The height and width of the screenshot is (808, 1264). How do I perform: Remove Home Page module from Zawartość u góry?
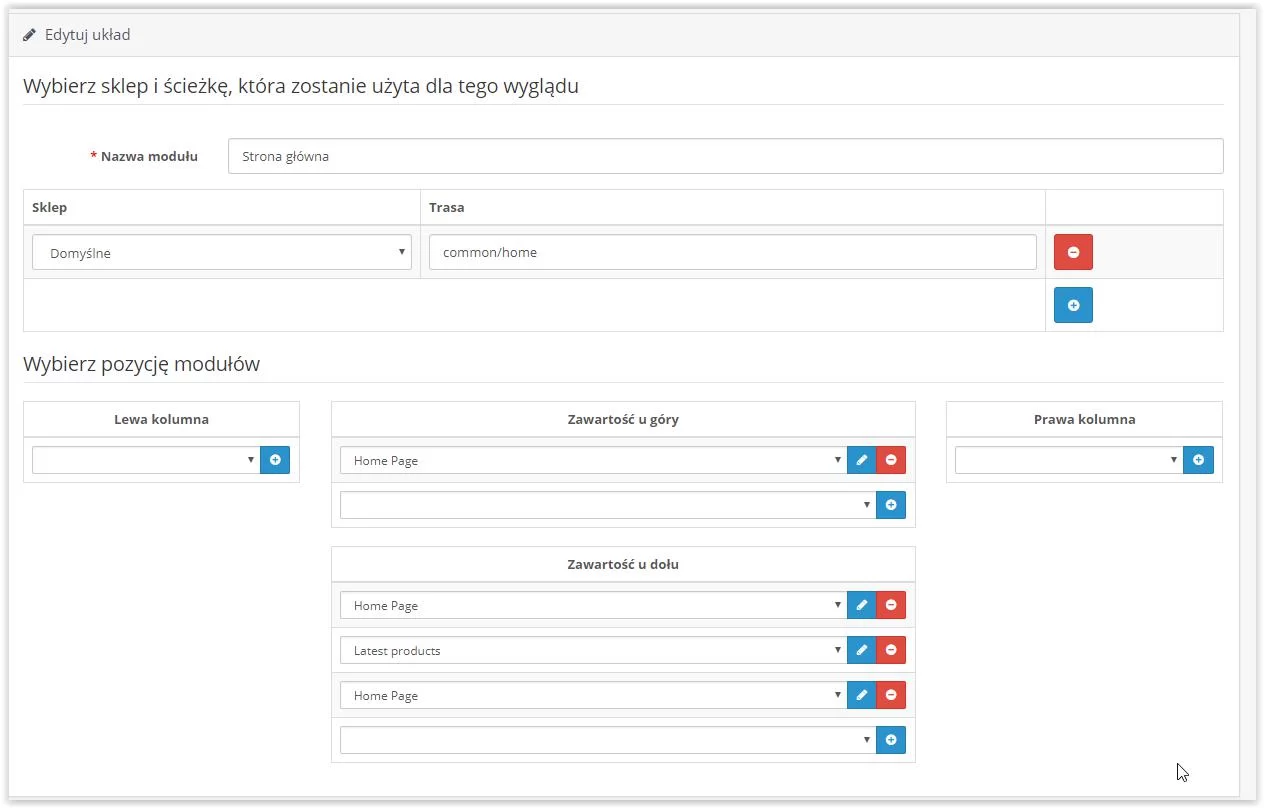891,460
